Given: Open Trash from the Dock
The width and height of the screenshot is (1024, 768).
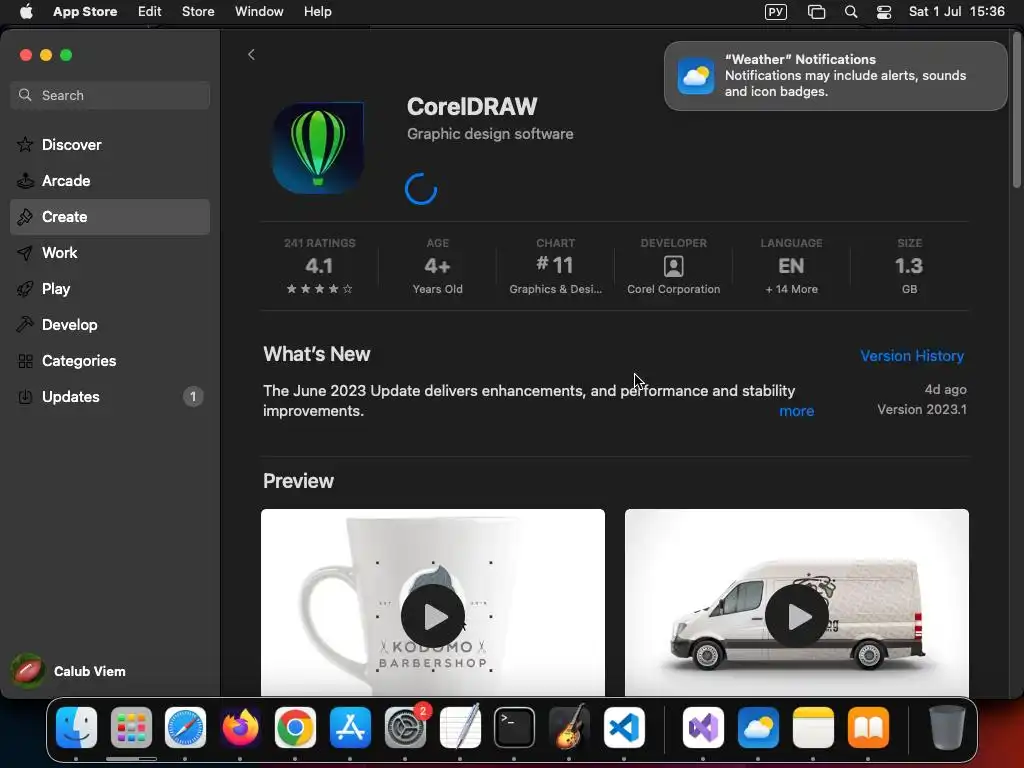Looking at the screenshot, I should pos(947,728).
